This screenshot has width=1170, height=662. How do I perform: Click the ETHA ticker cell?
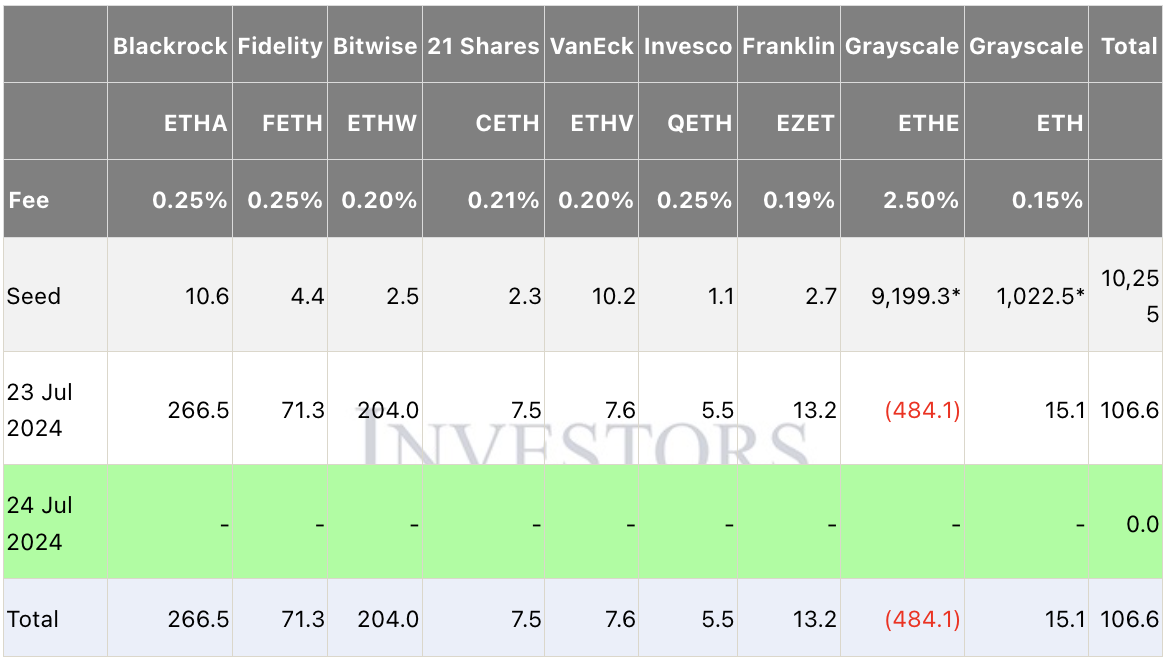tap(196, 123)
